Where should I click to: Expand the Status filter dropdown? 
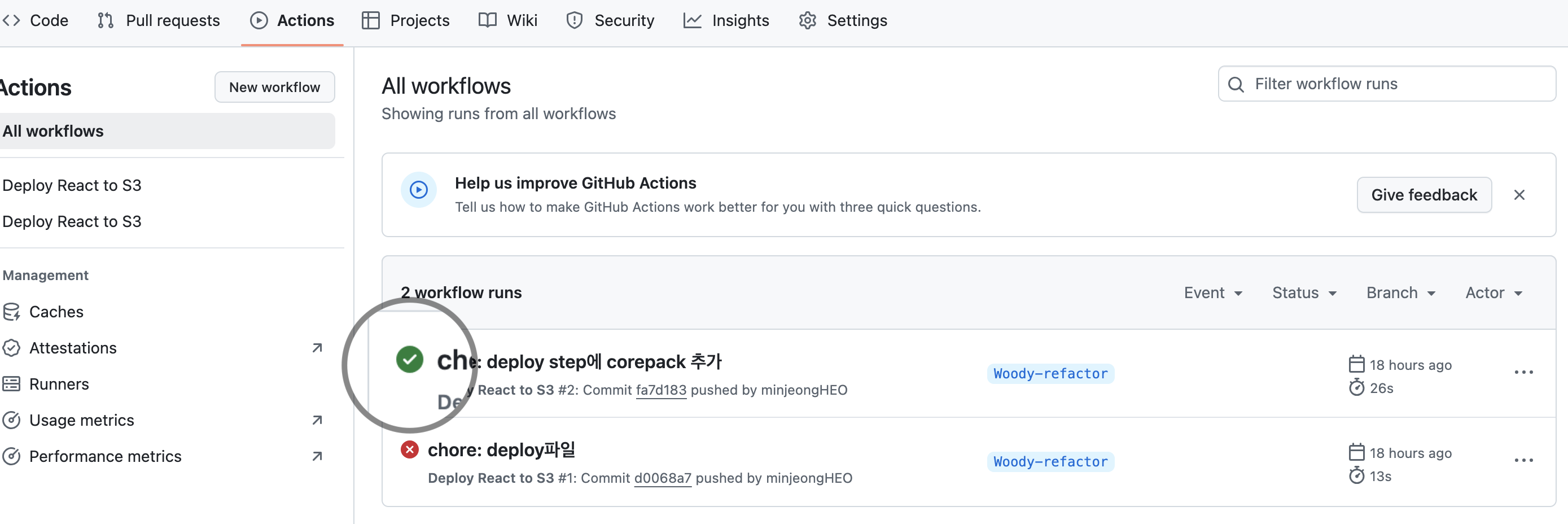[x=1304, y=292]
